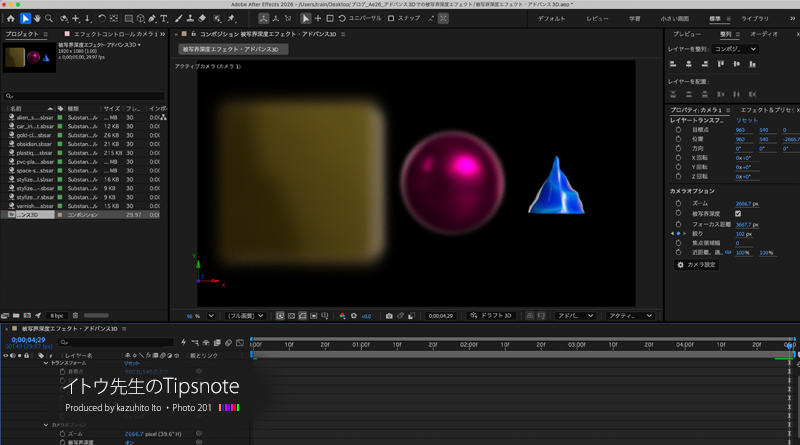
Task: Select the Rectangle shape tool
Action: [x=129, y=18]
